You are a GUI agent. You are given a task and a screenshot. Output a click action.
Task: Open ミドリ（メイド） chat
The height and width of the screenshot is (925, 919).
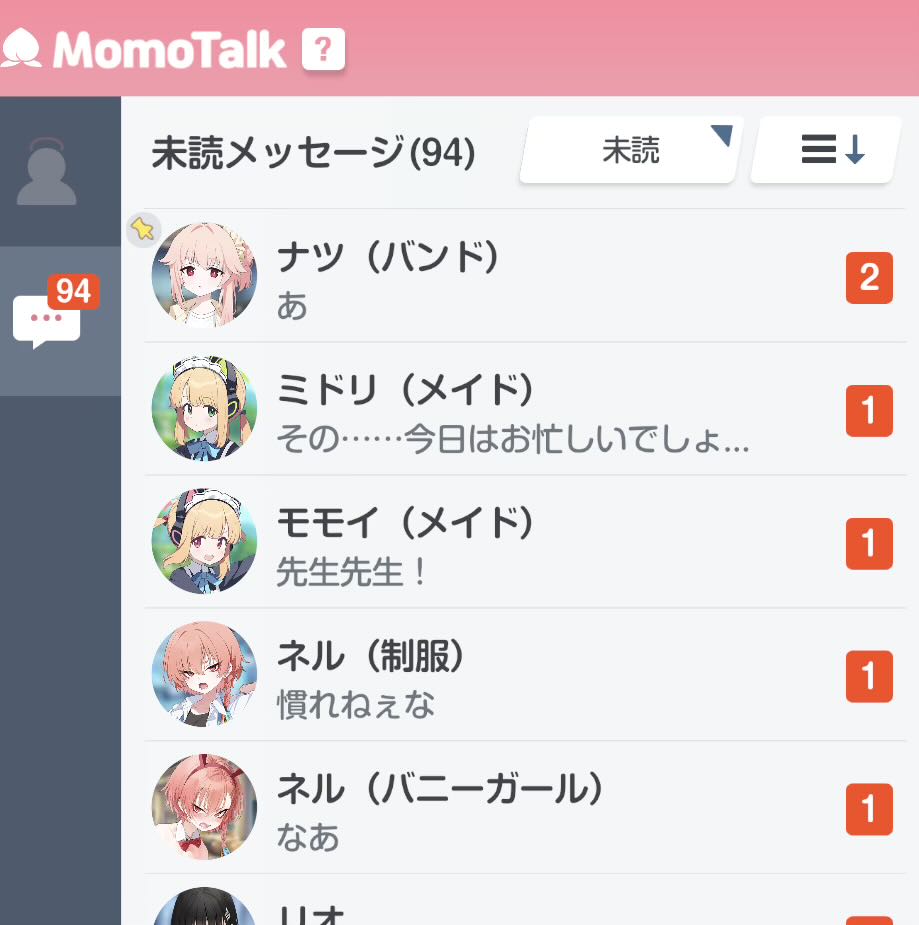[525, 409]
